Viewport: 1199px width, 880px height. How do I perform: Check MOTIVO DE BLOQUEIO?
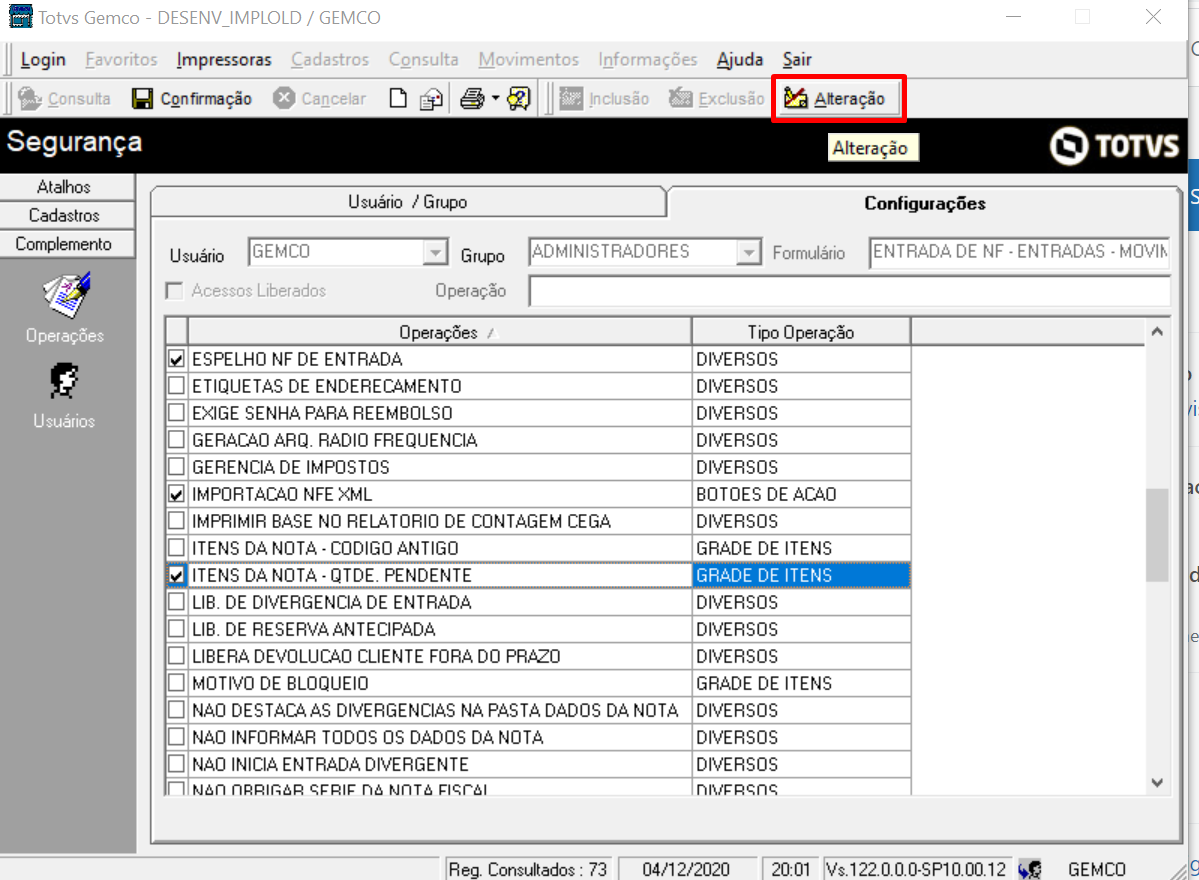tap(177, 683)
